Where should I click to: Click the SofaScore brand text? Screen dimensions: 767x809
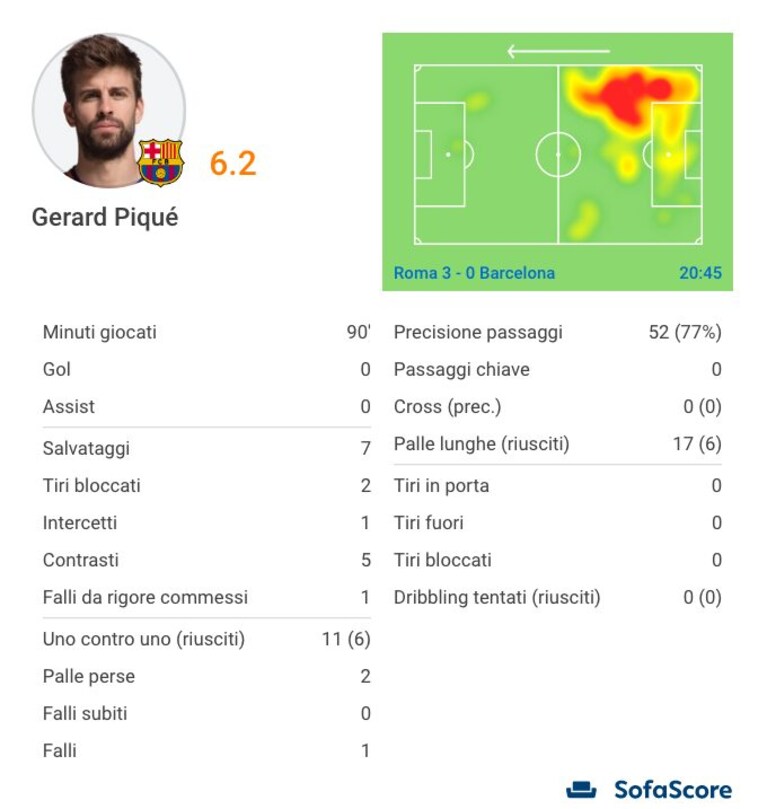tap(673, 790)
